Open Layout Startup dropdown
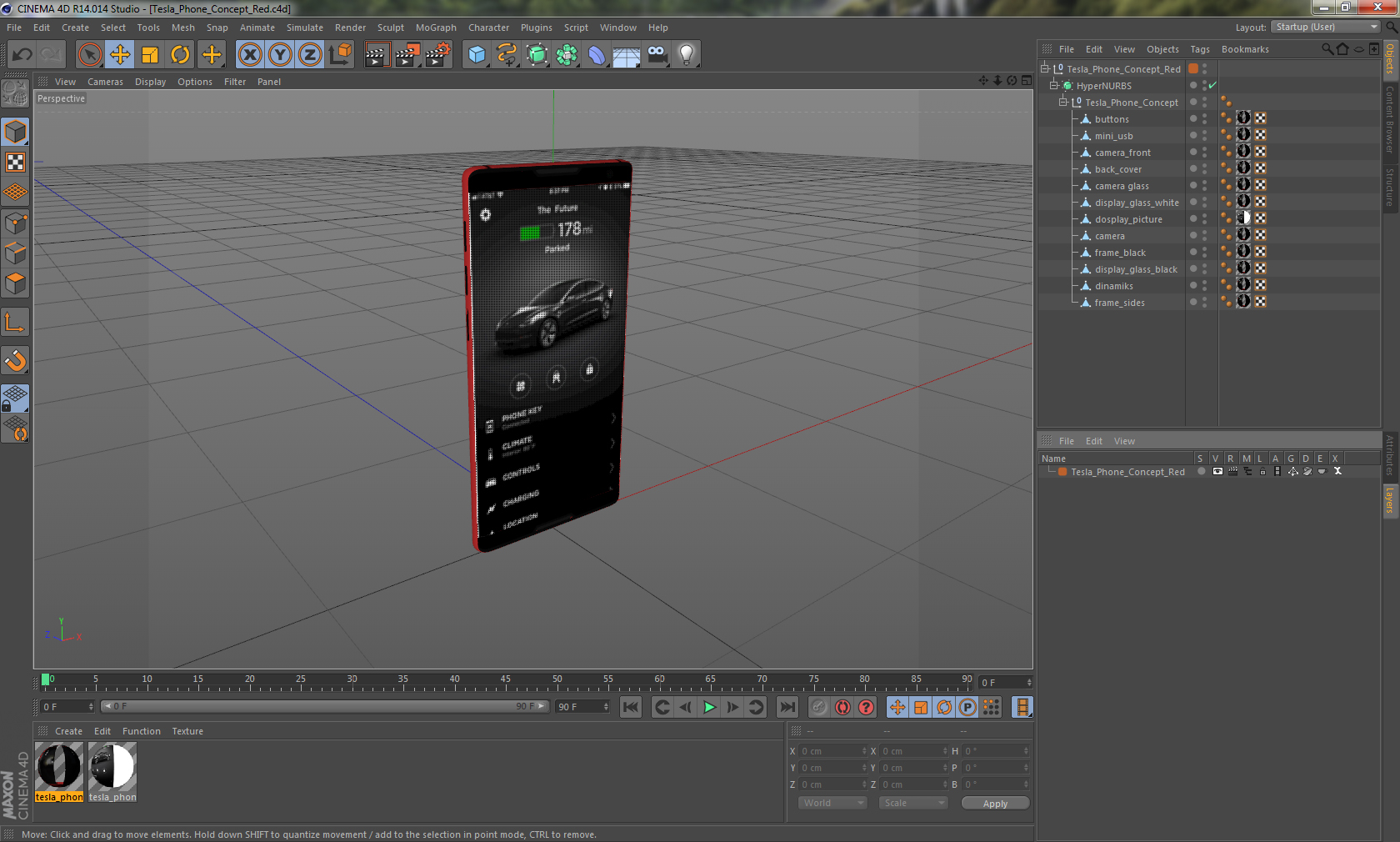Screen dimensions: 1400x842 (1326, 27)
